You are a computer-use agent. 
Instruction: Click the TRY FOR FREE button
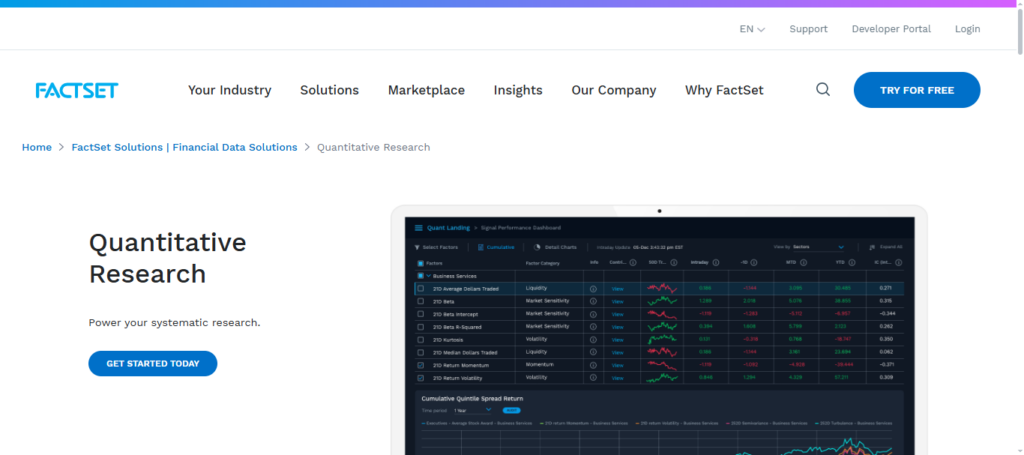point(917,90)
